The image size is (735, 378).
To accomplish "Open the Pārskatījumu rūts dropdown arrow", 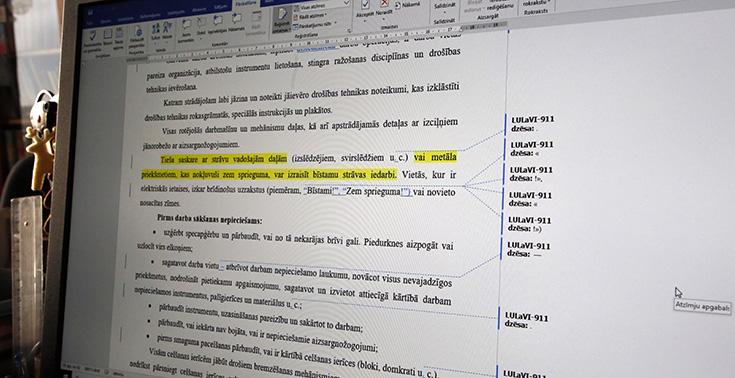I will 335,23.
